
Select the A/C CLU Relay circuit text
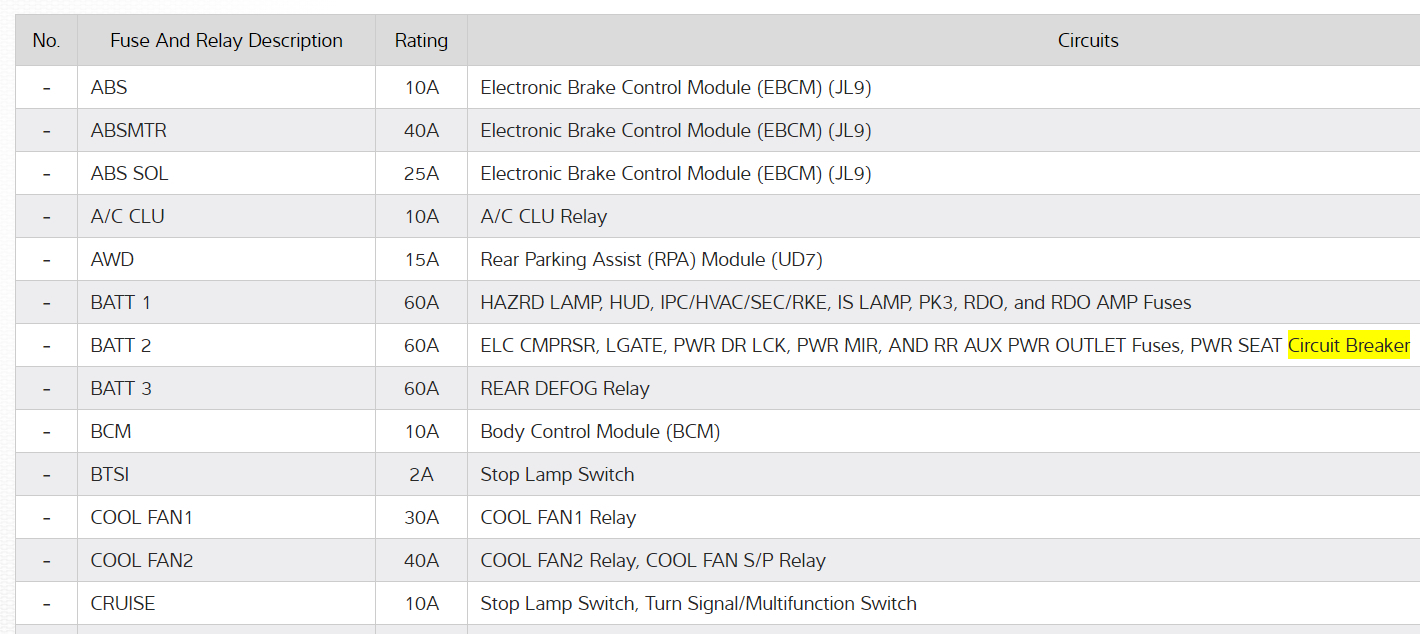[x=543, y=217]
